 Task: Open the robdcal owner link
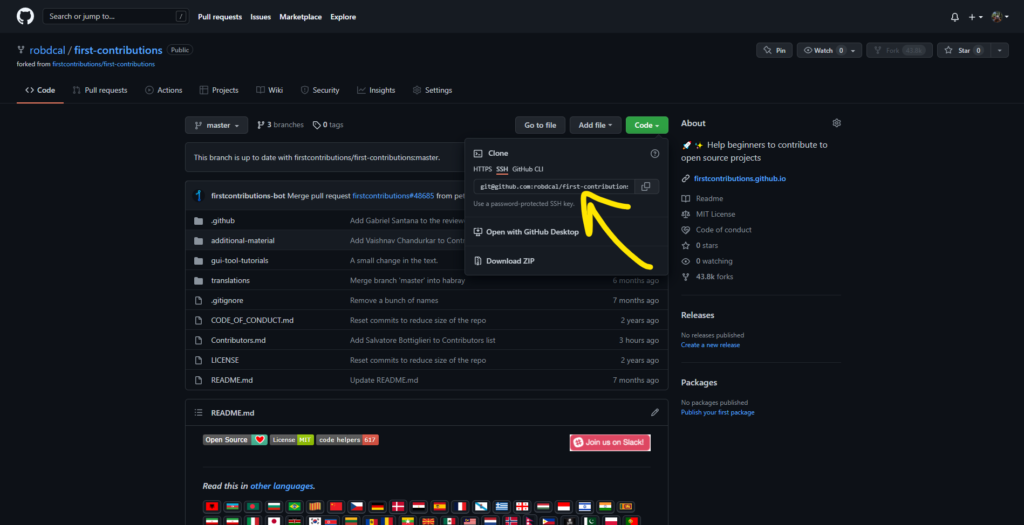[x=47, y=50]
